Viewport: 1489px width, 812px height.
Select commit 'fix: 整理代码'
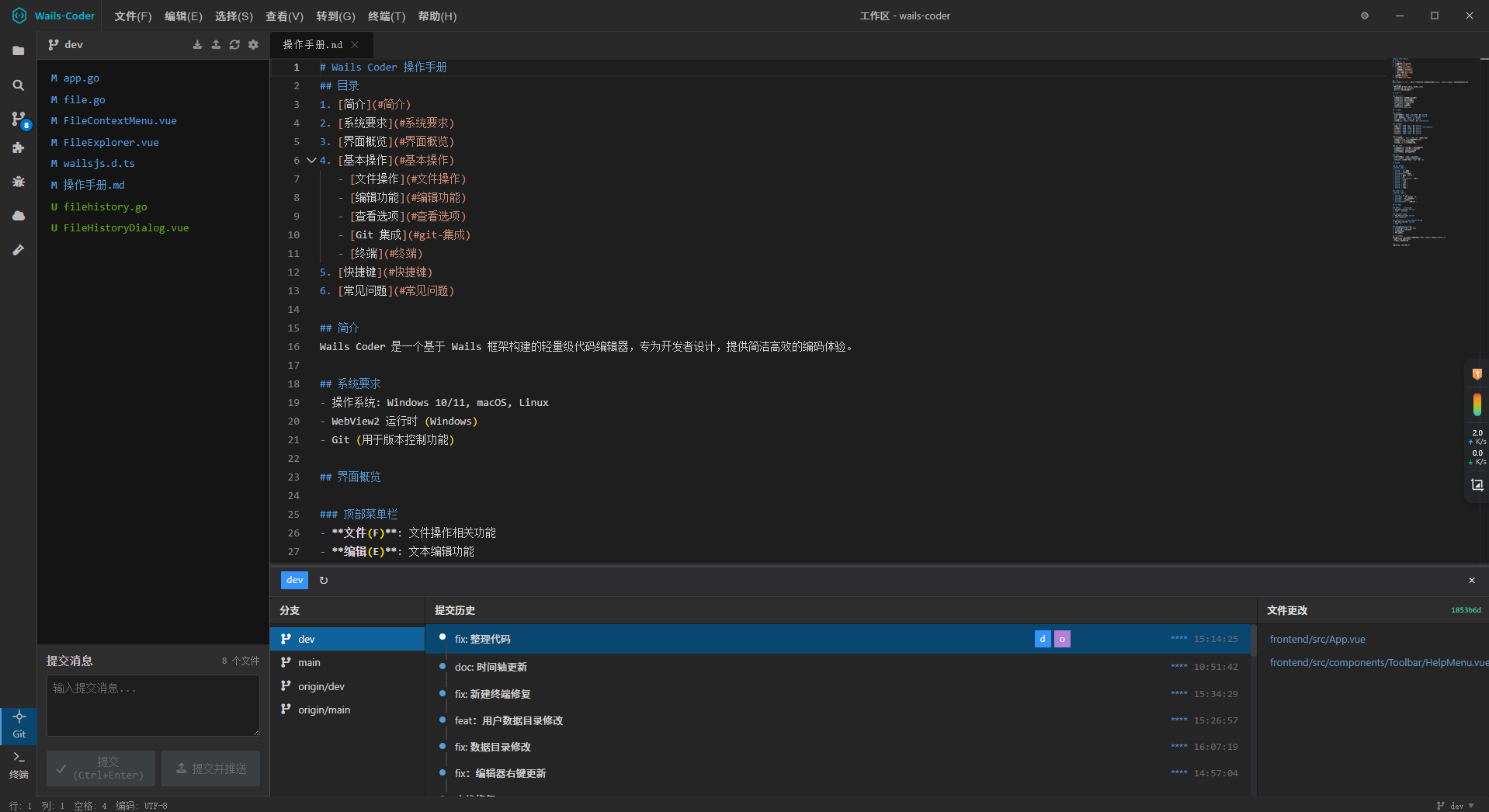point(838,639)
